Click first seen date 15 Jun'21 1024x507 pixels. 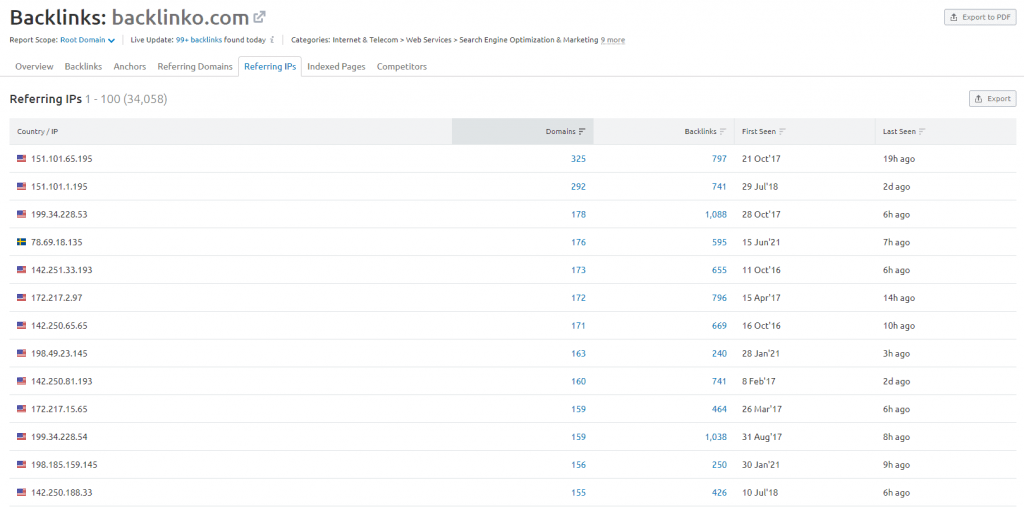(761, 242)
